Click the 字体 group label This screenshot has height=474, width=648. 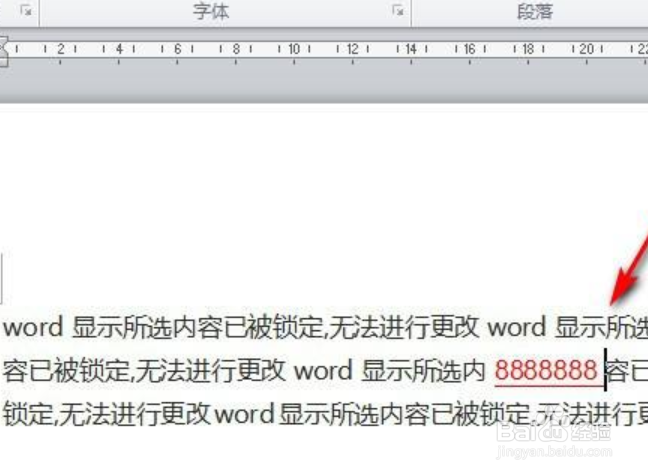coord(211,11)
